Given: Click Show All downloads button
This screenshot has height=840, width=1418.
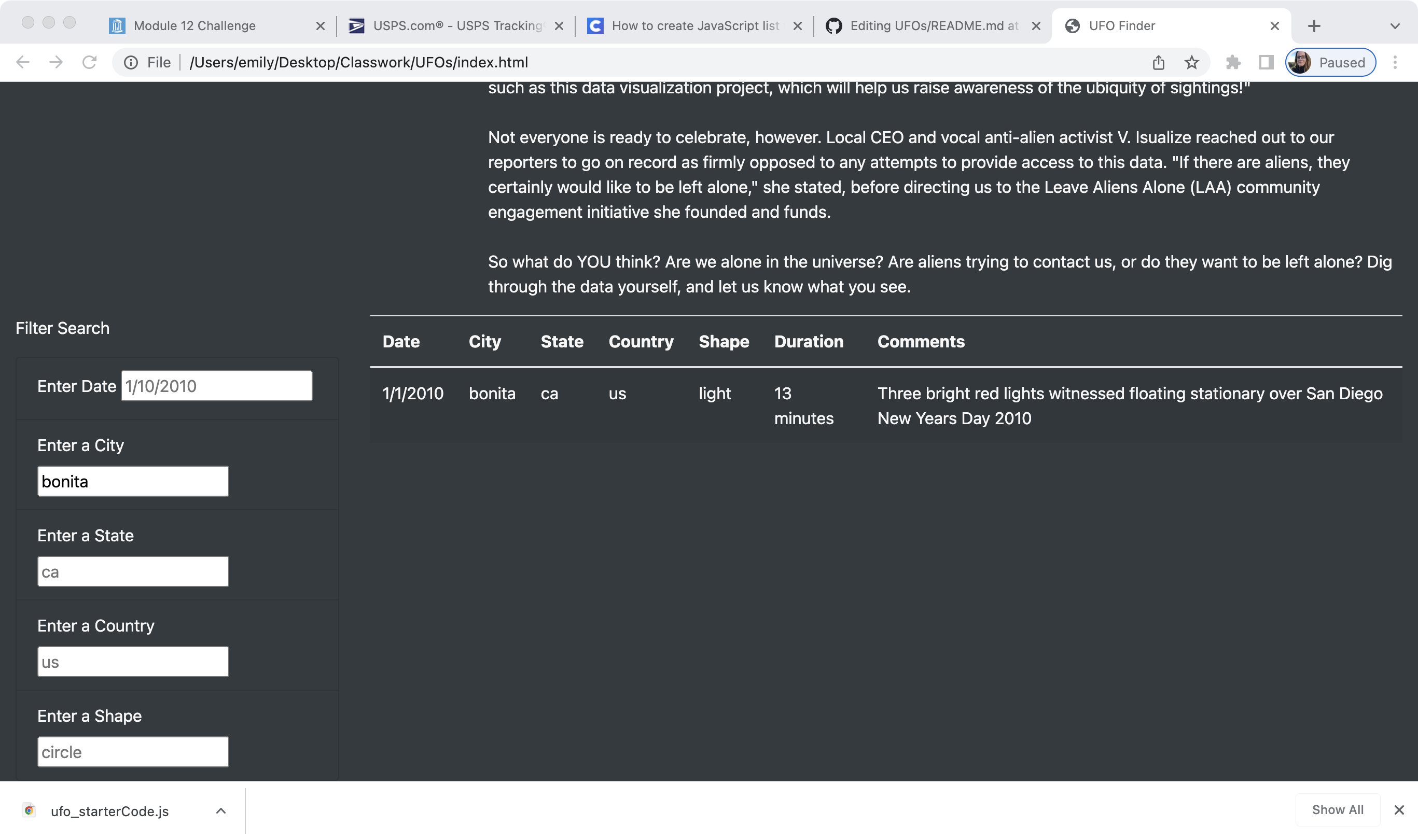Looking at the screenshot, I should pos(1337,810).
